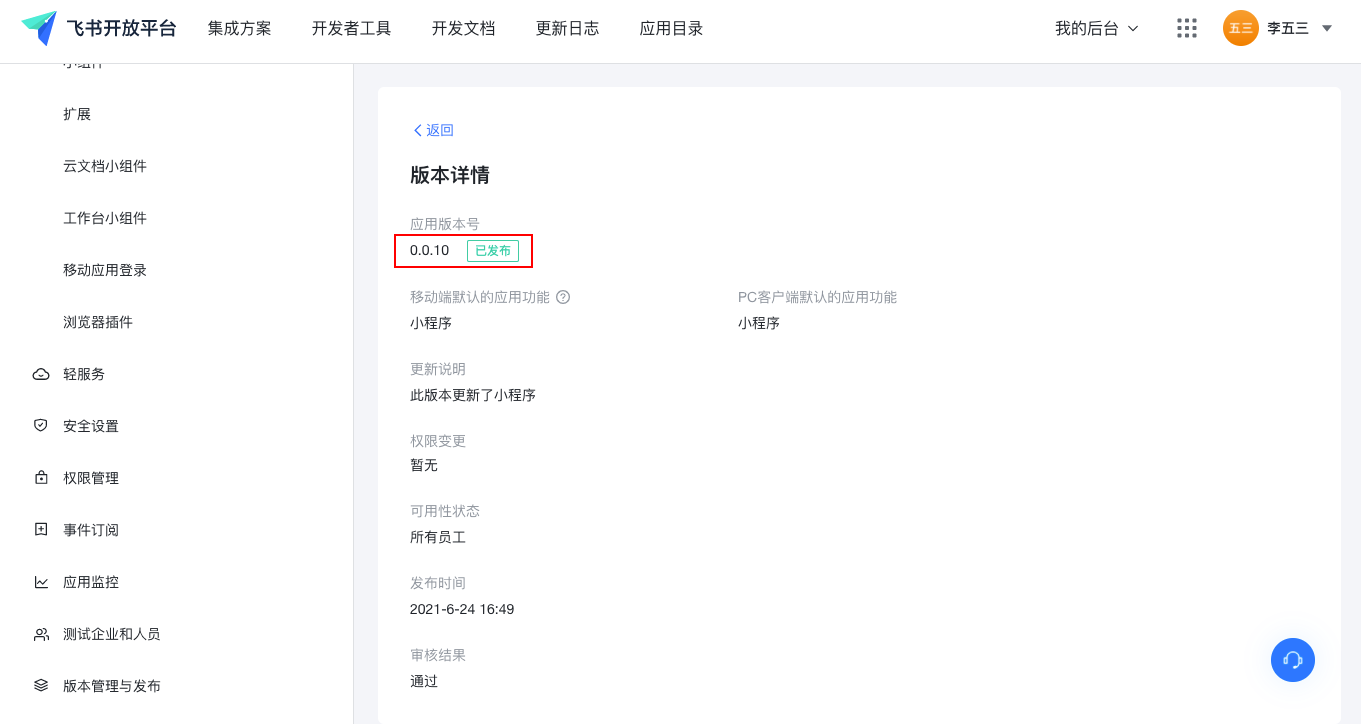This screenshot has width=1361, height=724.
Task: Click the lock icon for 权限管理
Action: (41, 478)
